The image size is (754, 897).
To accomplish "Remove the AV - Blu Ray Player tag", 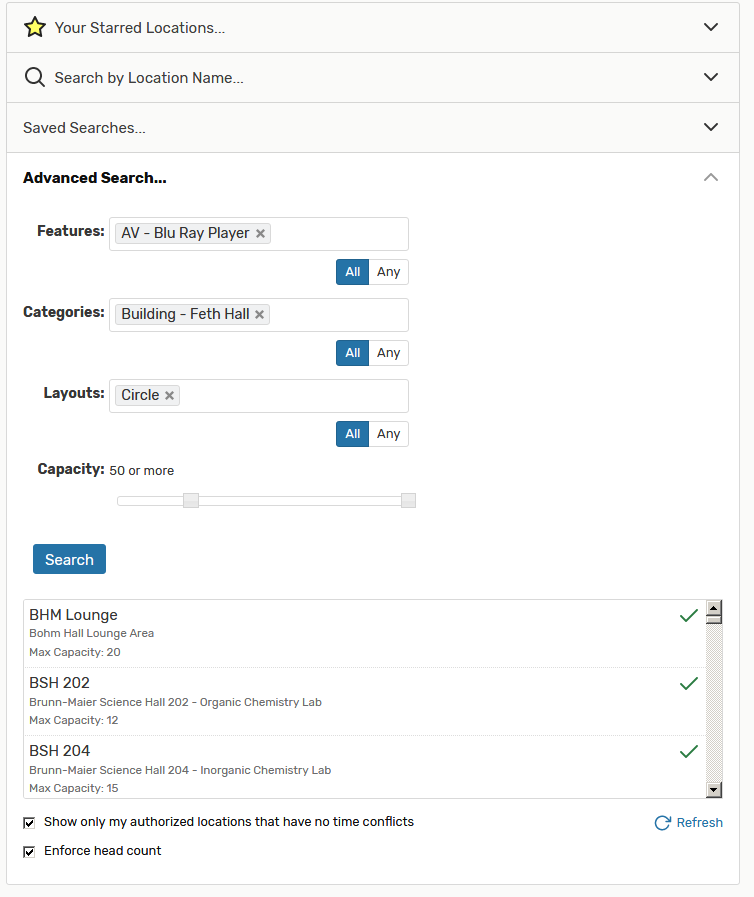I will click(x=260, y=233).
